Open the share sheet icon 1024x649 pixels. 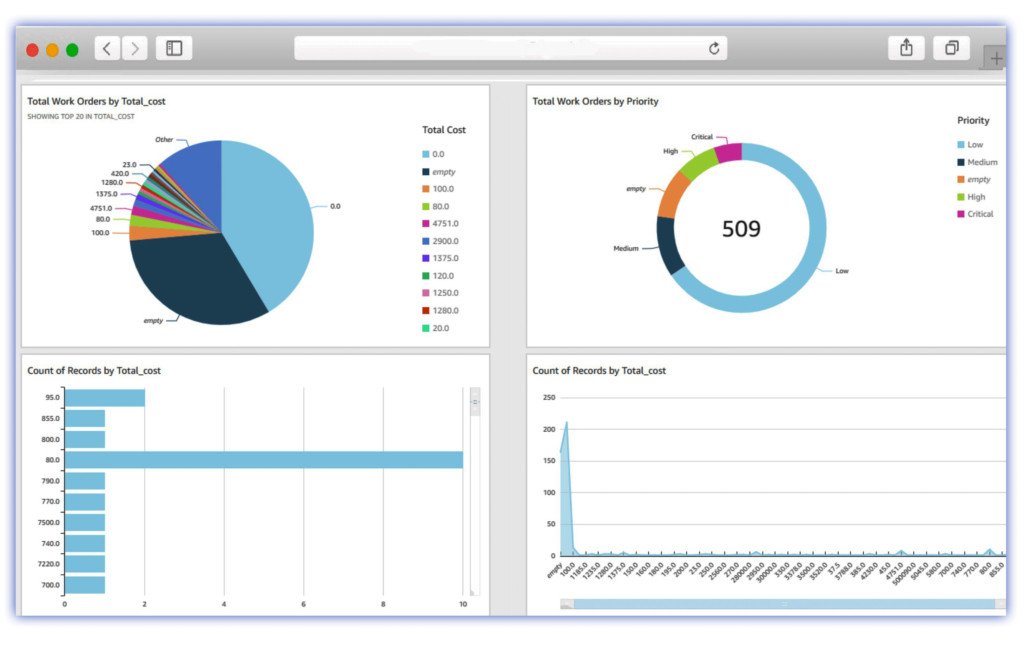click(x=906, y=47)
